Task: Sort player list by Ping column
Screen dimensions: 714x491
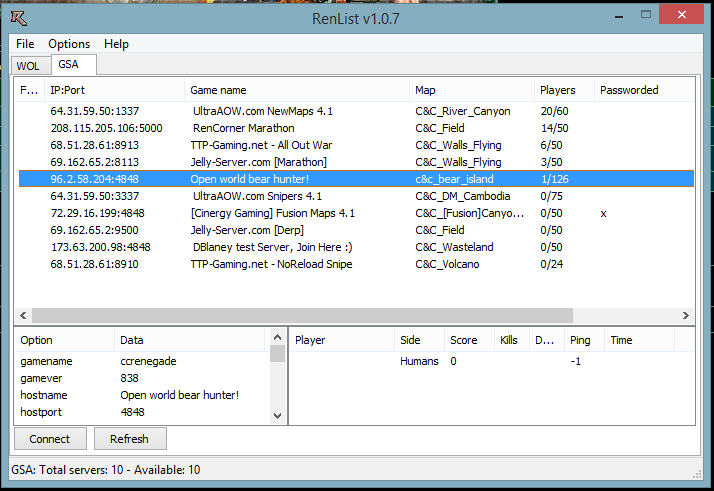Action: [x=580, y=340]
